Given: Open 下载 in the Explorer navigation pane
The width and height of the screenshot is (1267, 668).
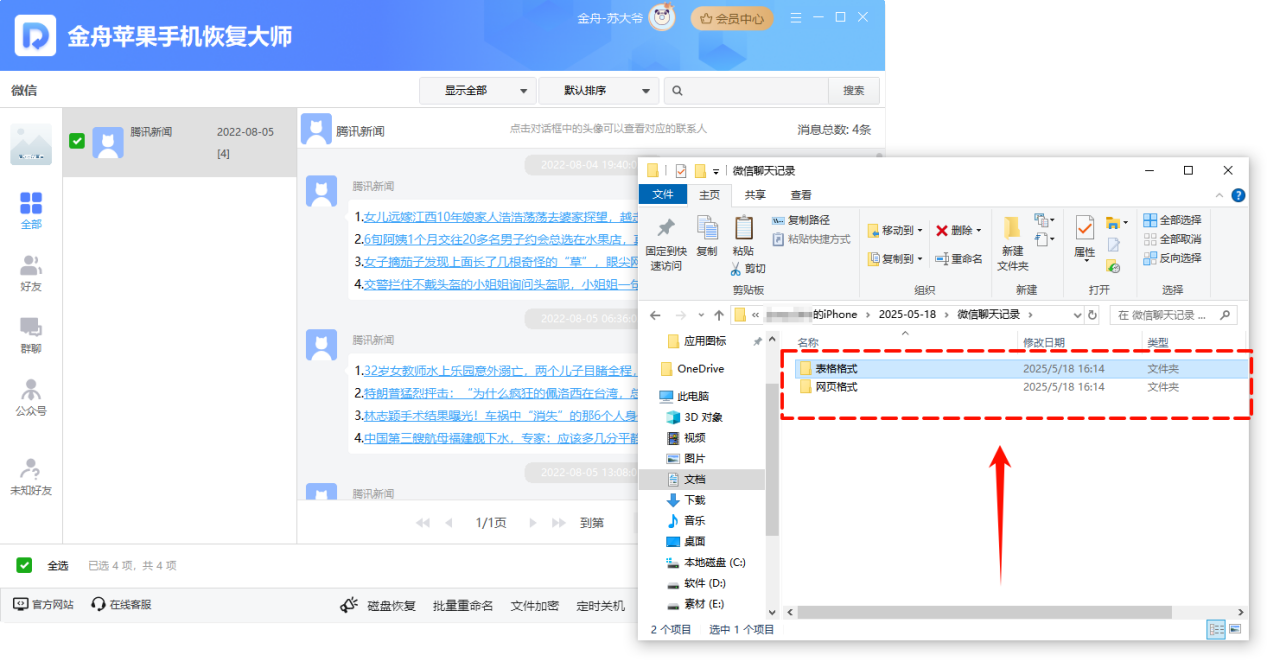Looking at the screenshot, I should click(x=686, y=500).
